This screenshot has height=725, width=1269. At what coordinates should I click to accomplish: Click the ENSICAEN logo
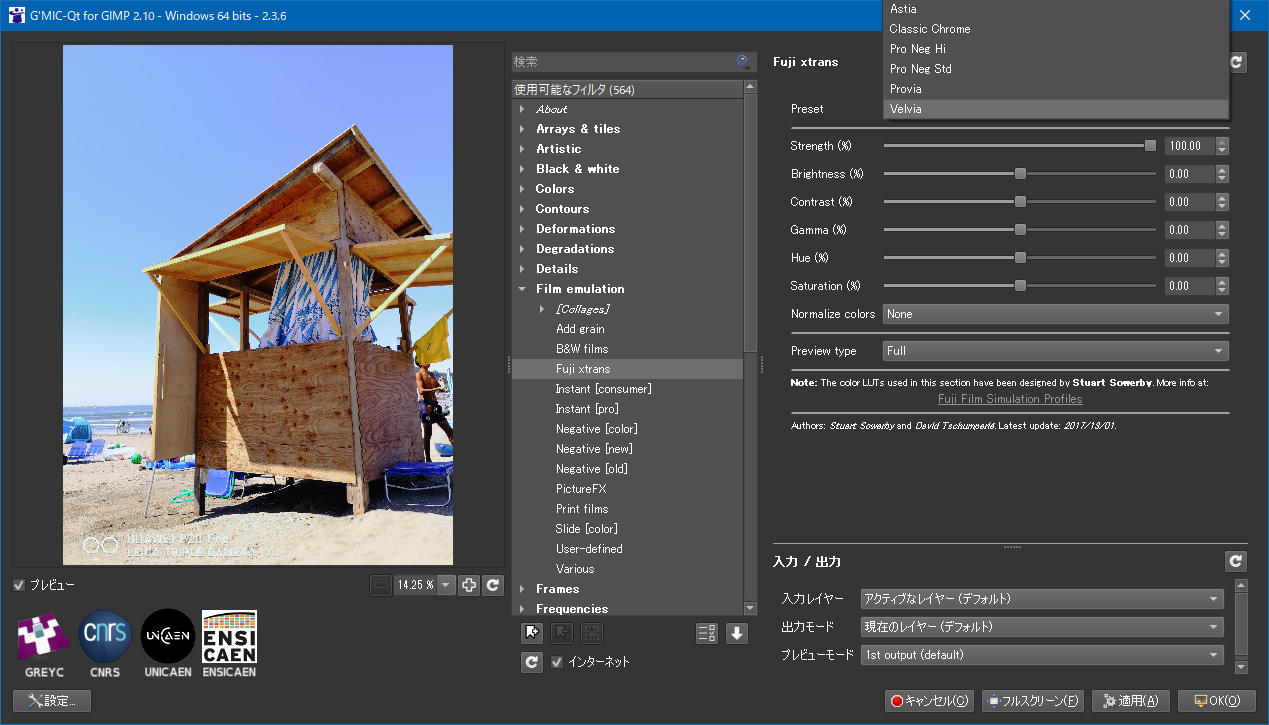[x=229, y=644]
